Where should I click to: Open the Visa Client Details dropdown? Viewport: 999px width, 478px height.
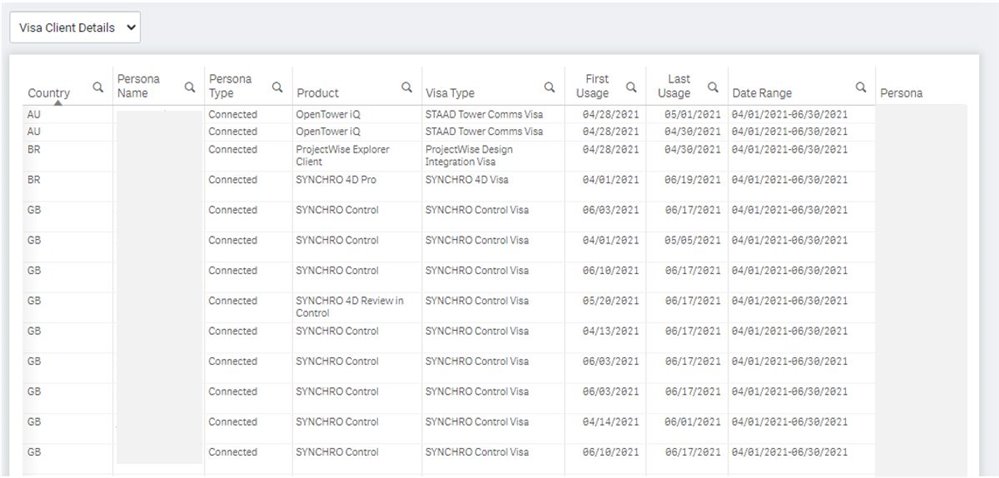point(75,28)
